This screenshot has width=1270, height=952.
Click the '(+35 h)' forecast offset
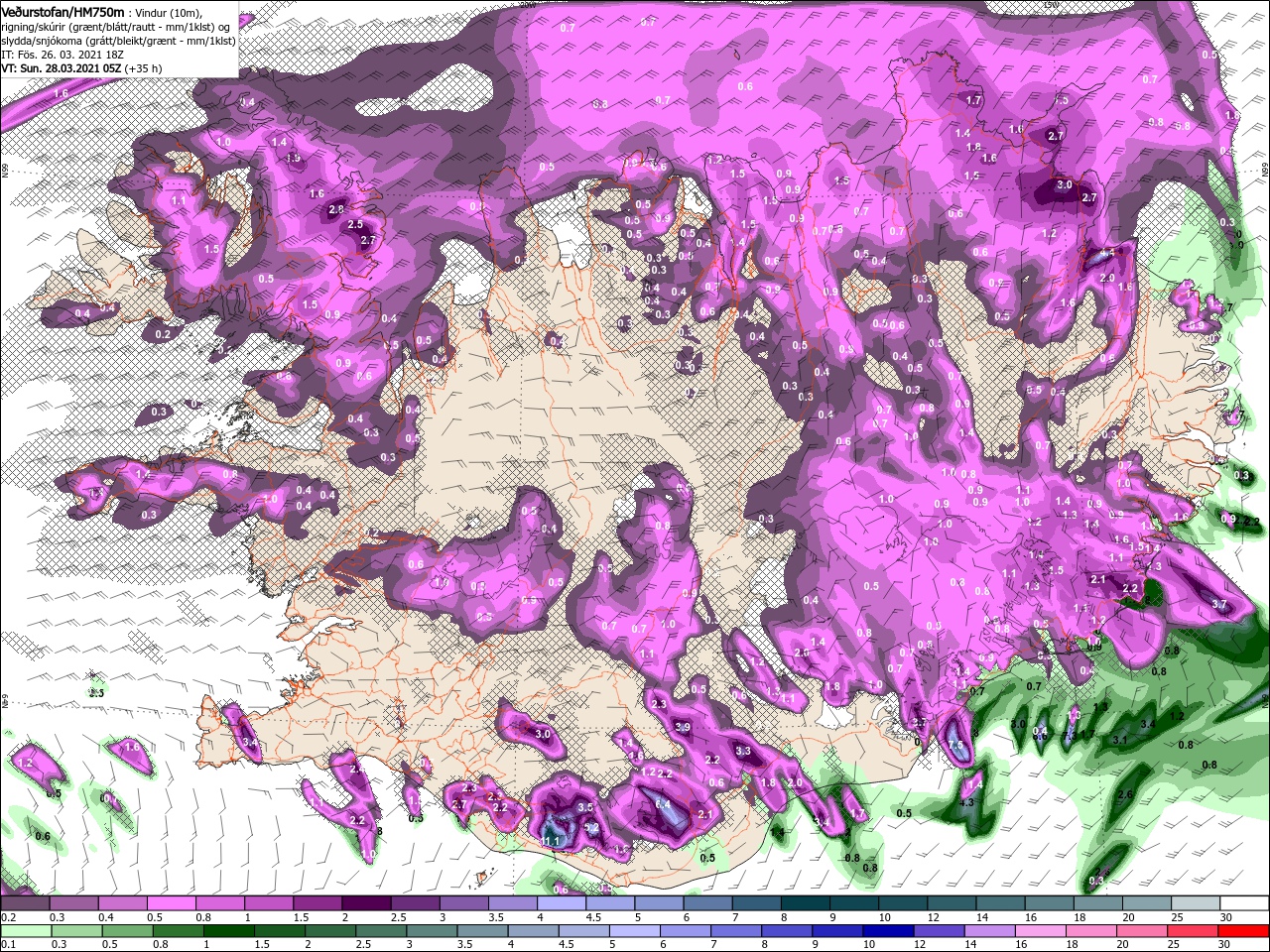click(x=144, y=68)
